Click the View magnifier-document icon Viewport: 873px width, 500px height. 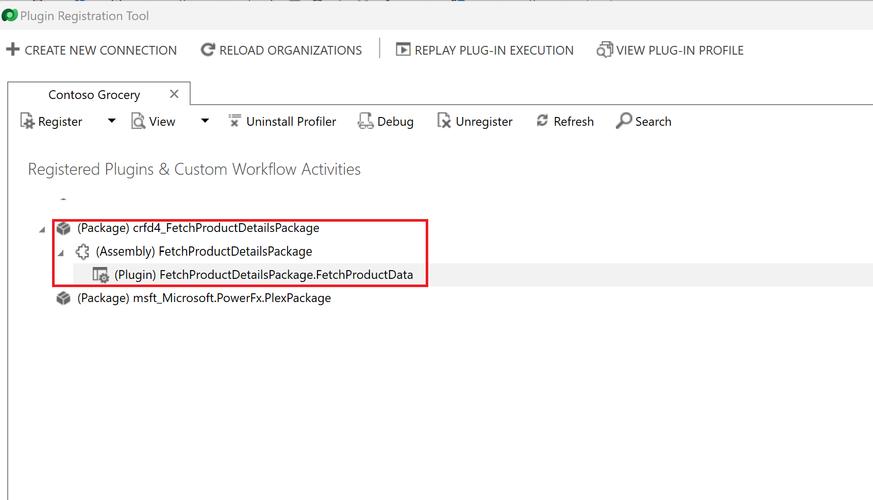coord(138,121)
